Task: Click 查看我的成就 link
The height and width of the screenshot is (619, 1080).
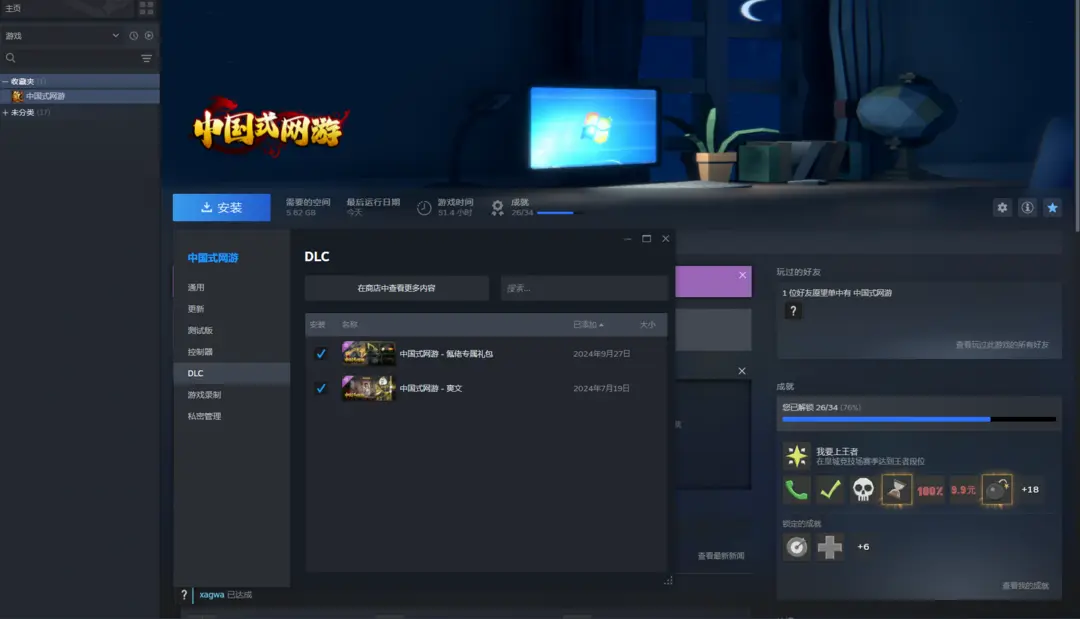Action: pyautogui.click(x=1026, y=585)
